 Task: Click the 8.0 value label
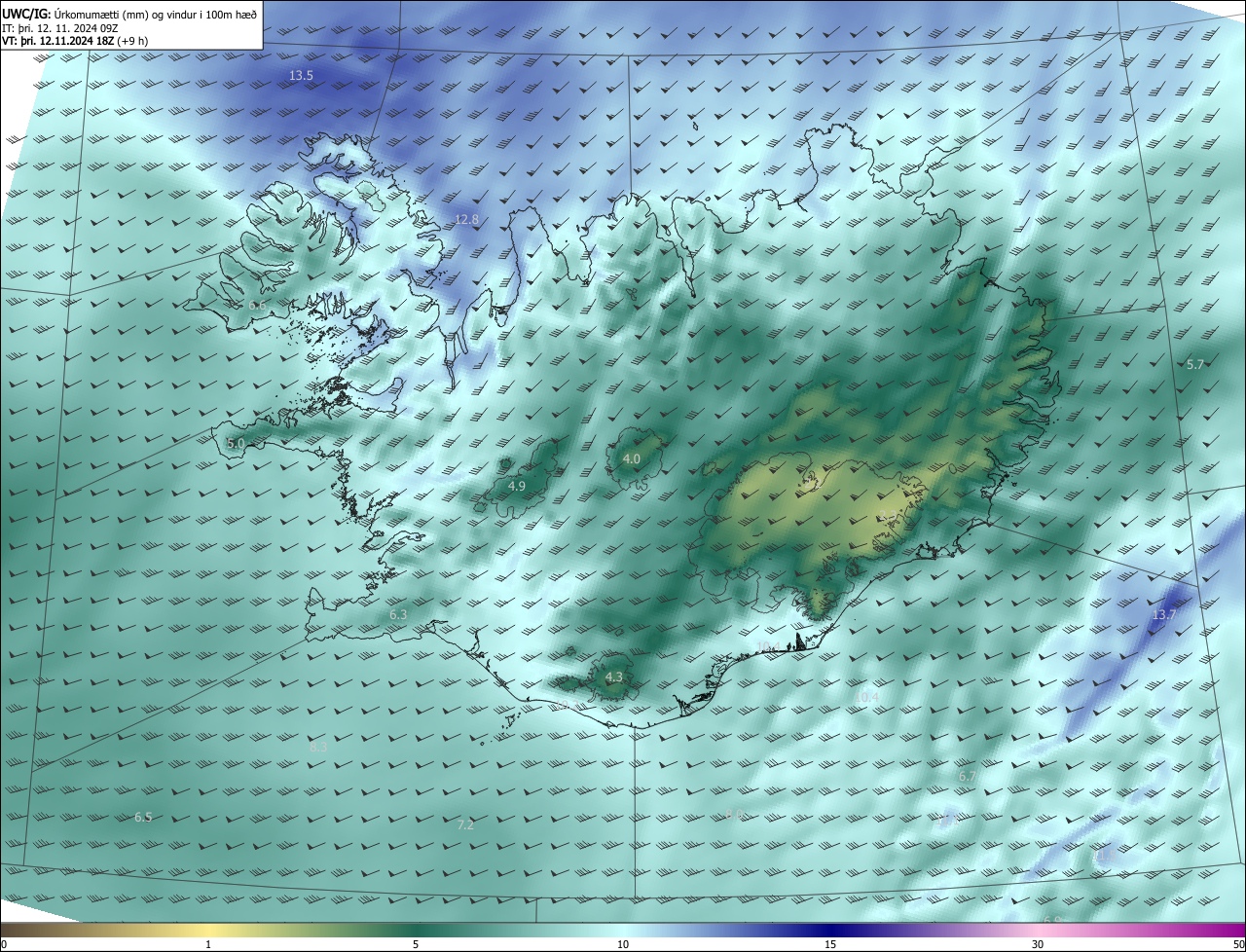(x=735, y=814)
